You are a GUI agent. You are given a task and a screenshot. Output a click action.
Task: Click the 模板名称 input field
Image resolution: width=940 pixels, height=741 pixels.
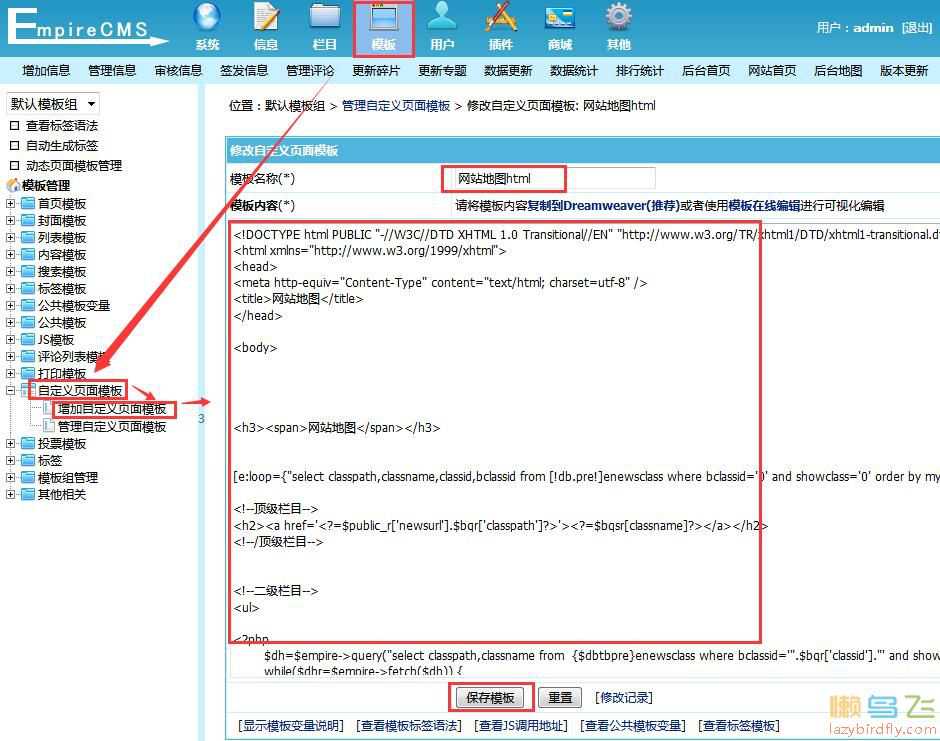[x=555, y=179]
